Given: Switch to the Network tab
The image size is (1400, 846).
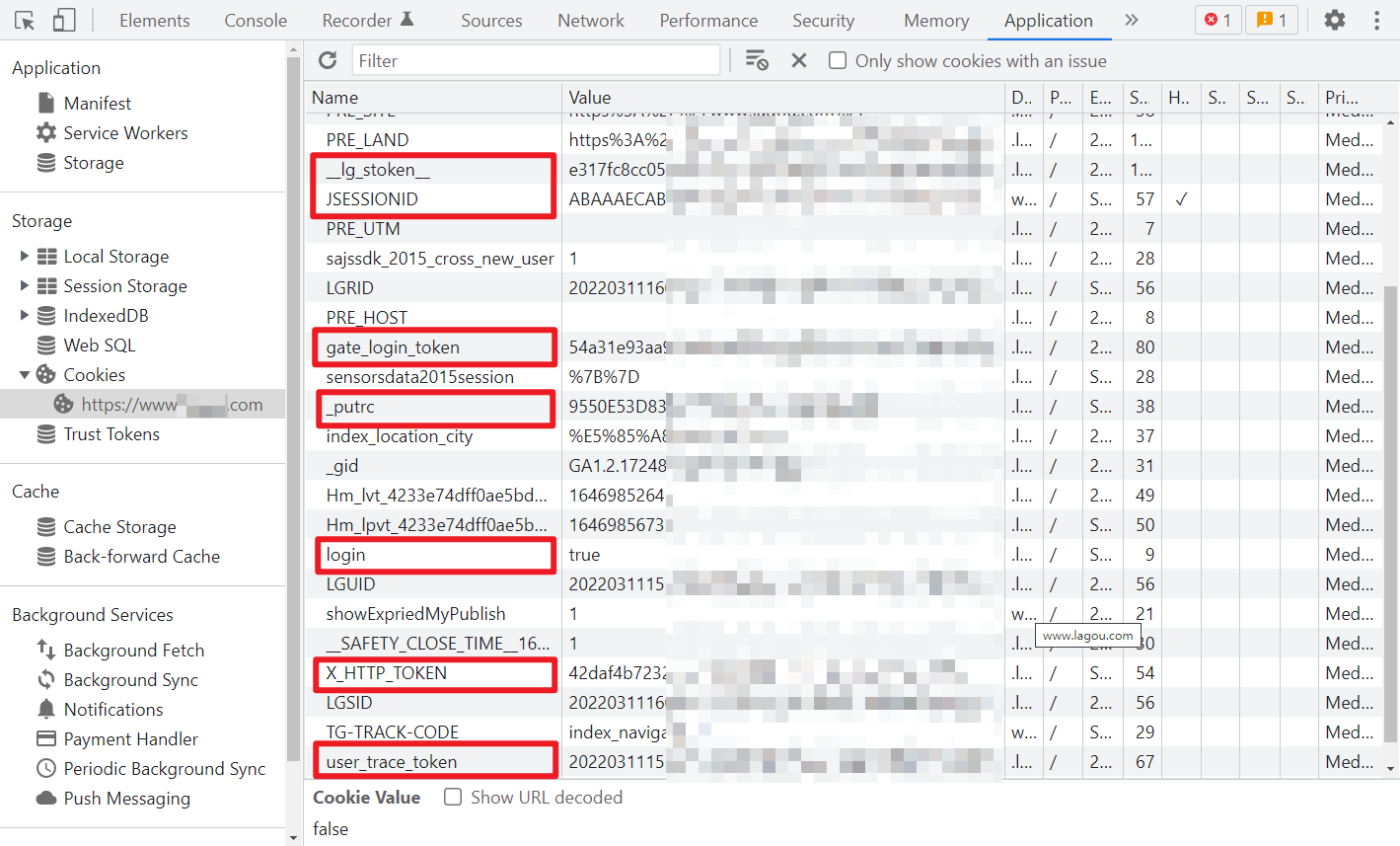Looking at the screenshot, I should pyautogui.click(x=591, y=20).
